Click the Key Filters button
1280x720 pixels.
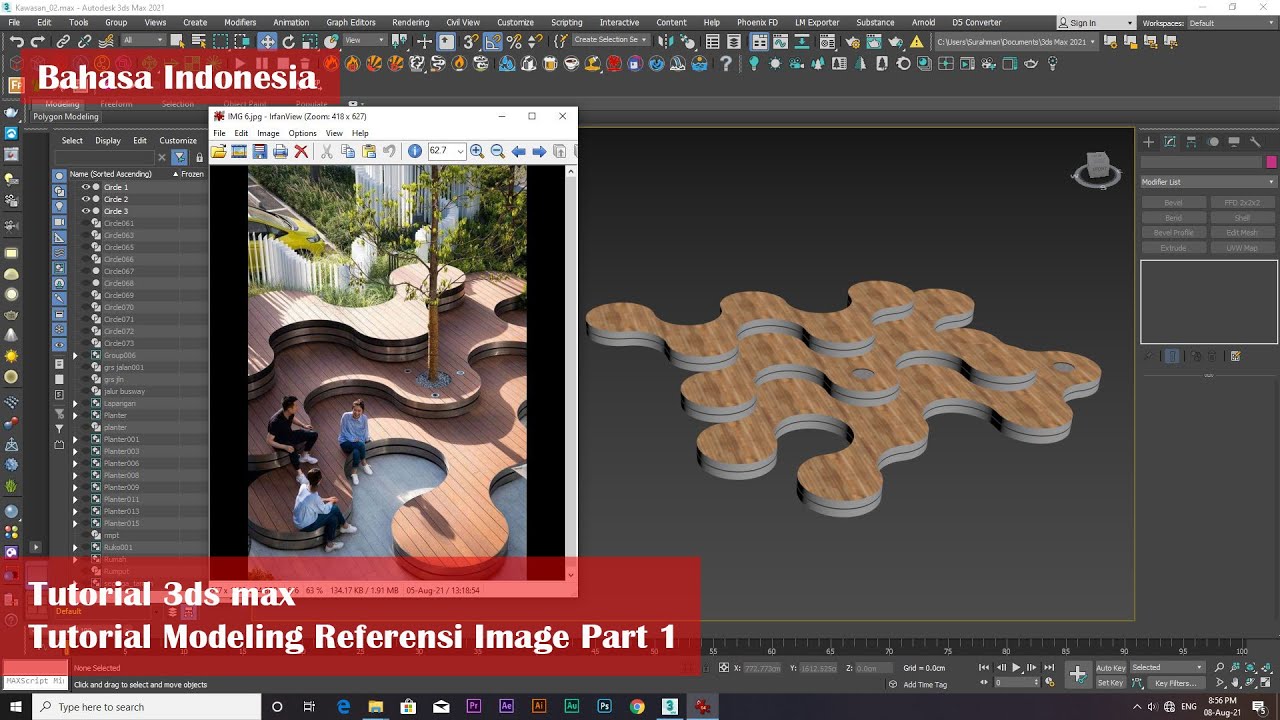tap(1175, 683)
